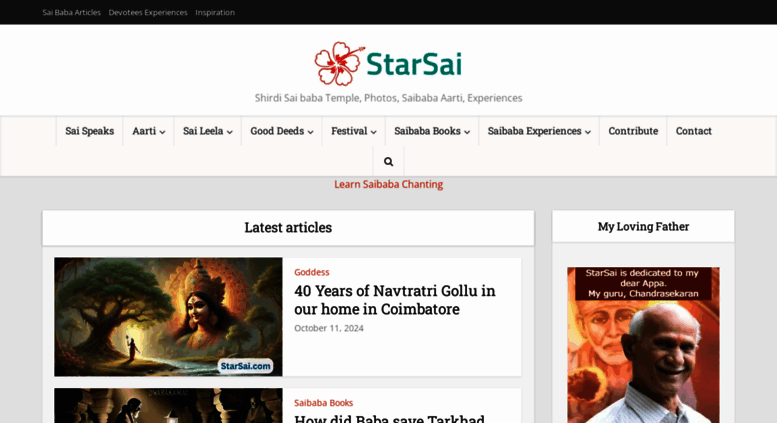Open Devotees Experiences in top bar
Viewport: 777px width, 423px height.
(148, 12)
